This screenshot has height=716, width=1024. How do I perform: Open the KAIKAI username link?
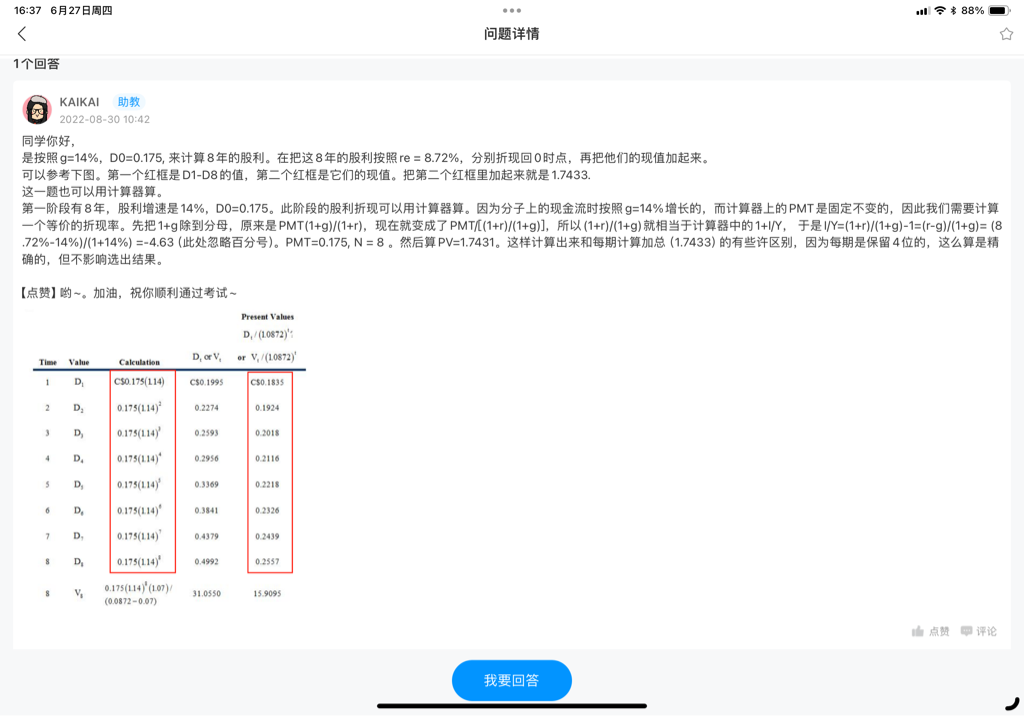[80, 102]
